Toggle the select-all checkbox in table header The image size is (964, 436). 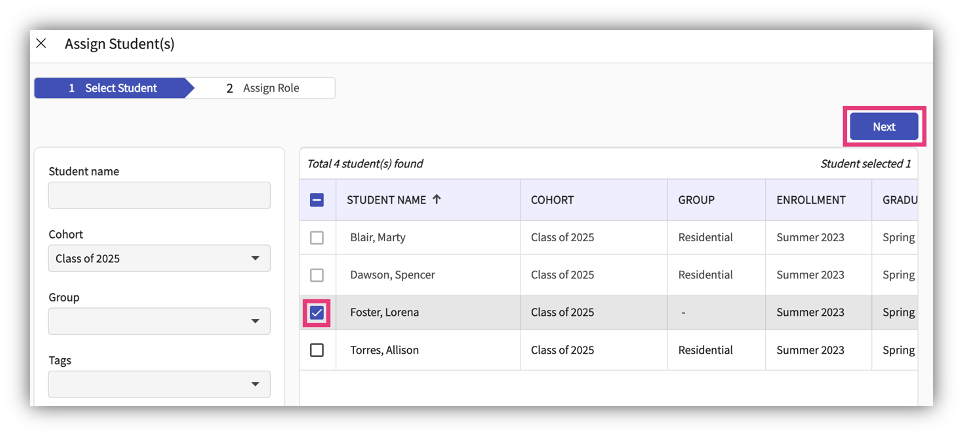click(x=317, y=200)
